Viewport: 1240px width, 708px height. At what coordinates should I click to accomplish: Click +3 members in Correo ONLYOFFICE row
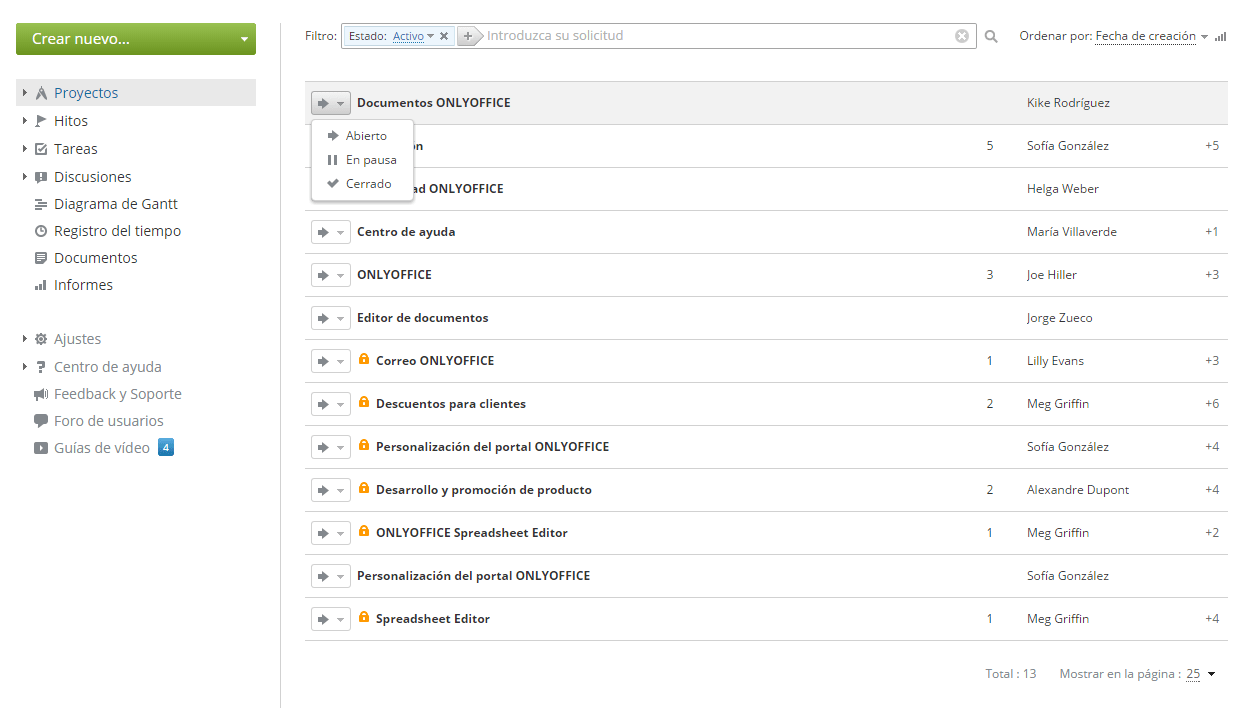pos(1212,361)
